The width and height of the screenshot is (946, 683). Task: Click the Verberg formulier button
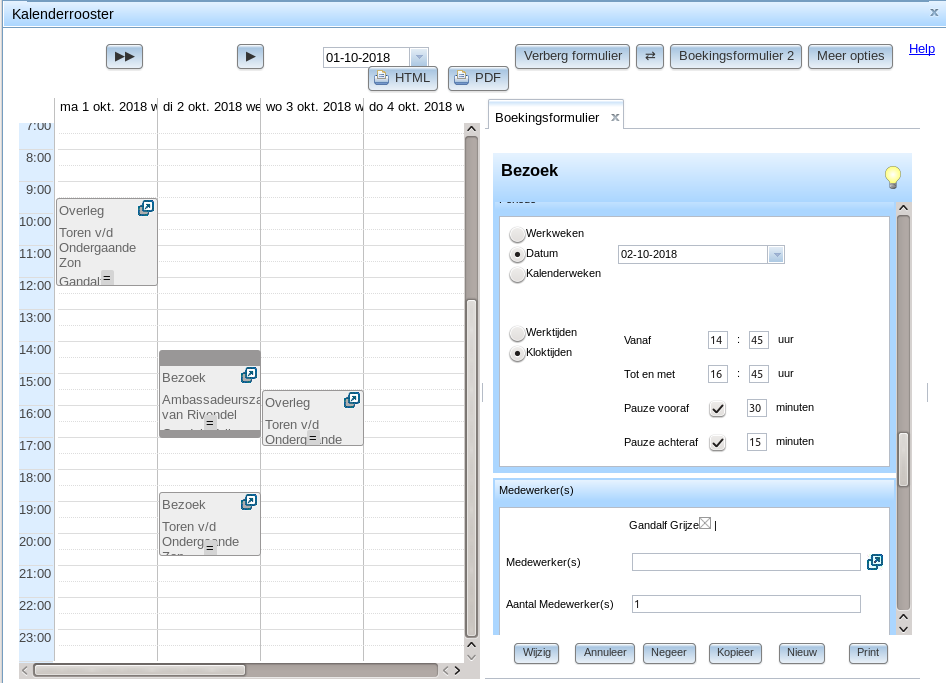click(x=573, y=56)
